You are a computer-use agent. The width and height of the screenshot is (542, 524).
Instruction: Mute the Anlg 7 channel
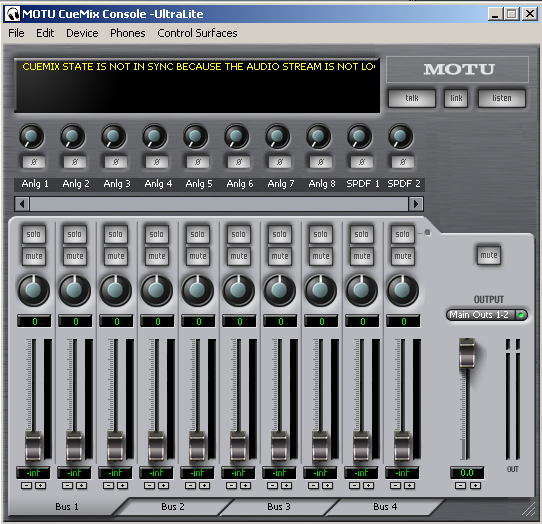coord(280,256)
